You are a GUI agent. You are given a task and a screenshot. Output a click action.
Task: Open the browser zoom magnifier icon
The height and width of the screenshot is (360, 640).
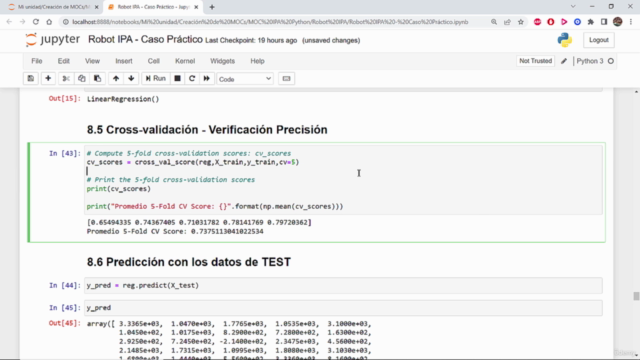point(494,22)
